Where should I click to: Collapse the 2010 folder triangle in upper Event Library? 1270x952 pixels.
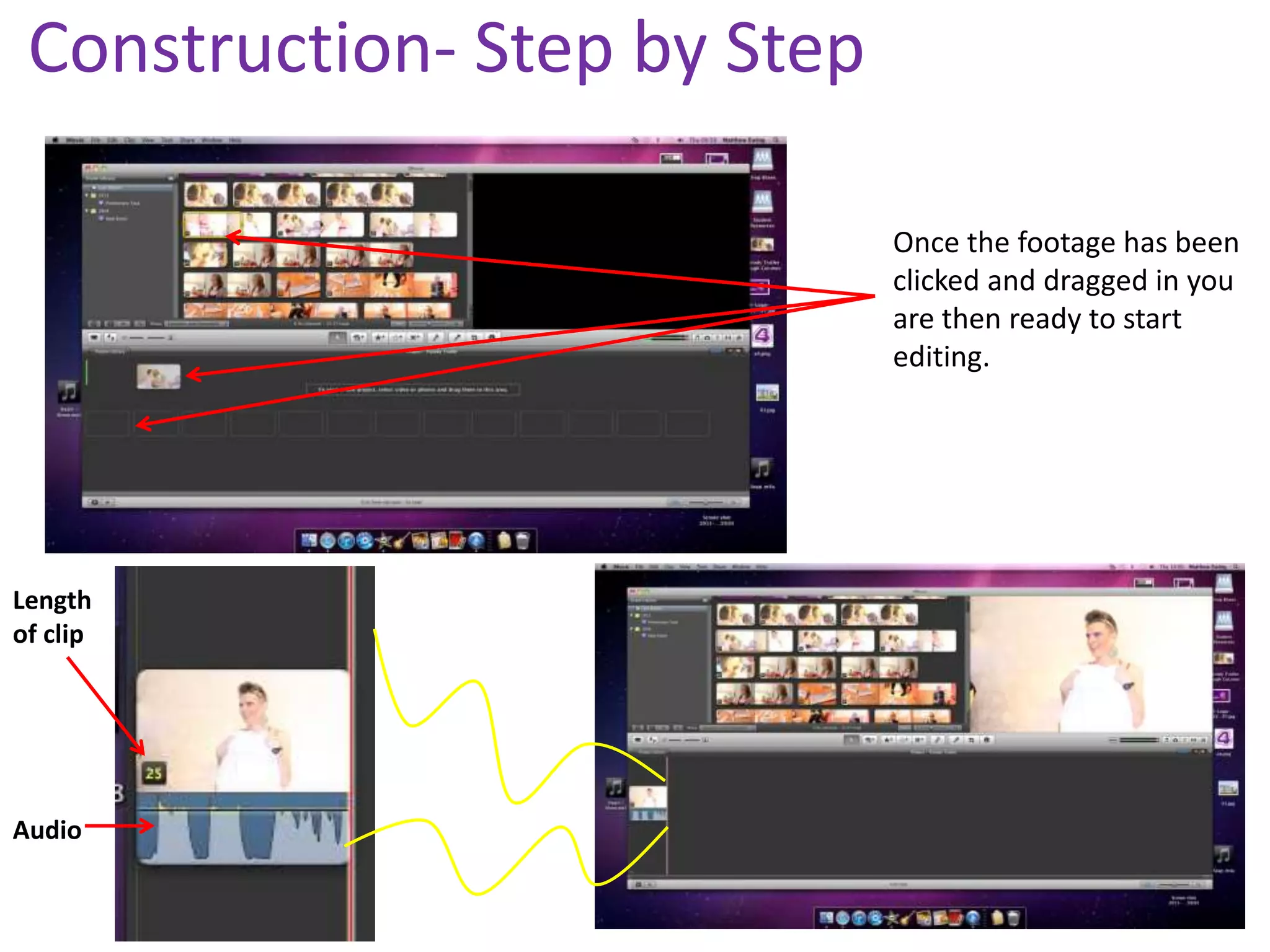tap(87, 211)
